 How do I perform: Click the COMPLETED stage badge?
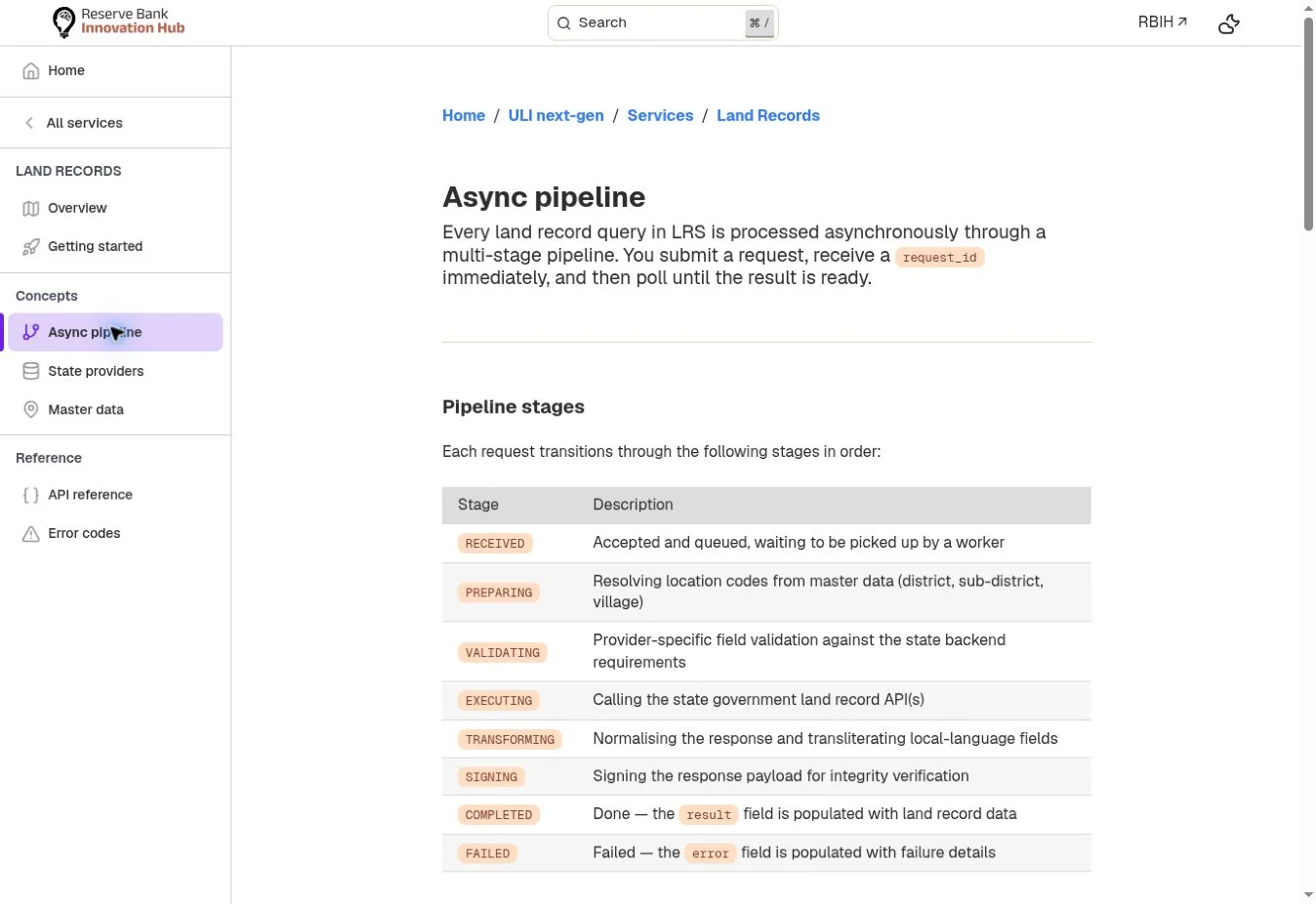[x=499, y=815]
